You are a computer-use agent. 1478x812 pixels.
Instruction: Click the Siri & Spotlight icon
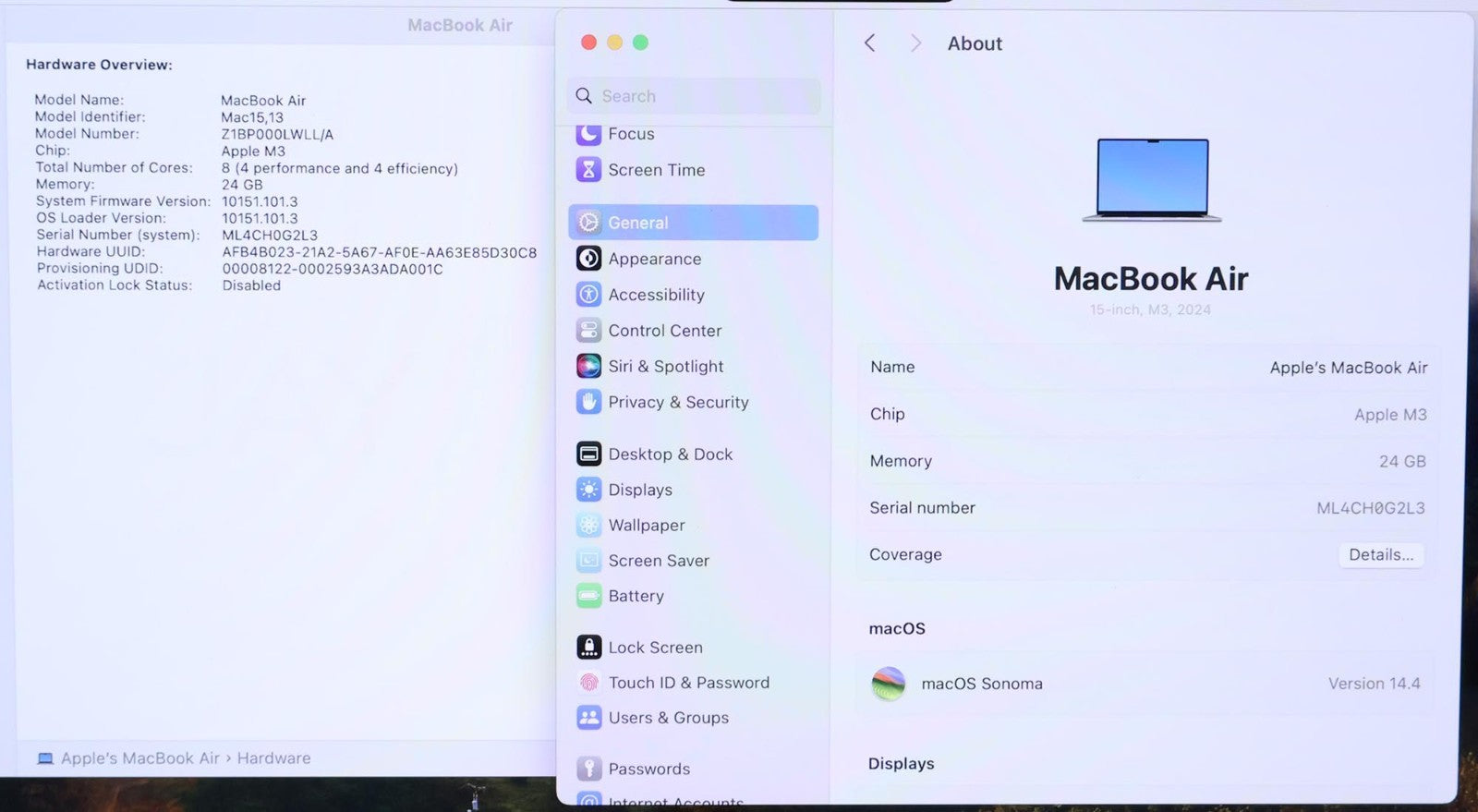[588, 367]
